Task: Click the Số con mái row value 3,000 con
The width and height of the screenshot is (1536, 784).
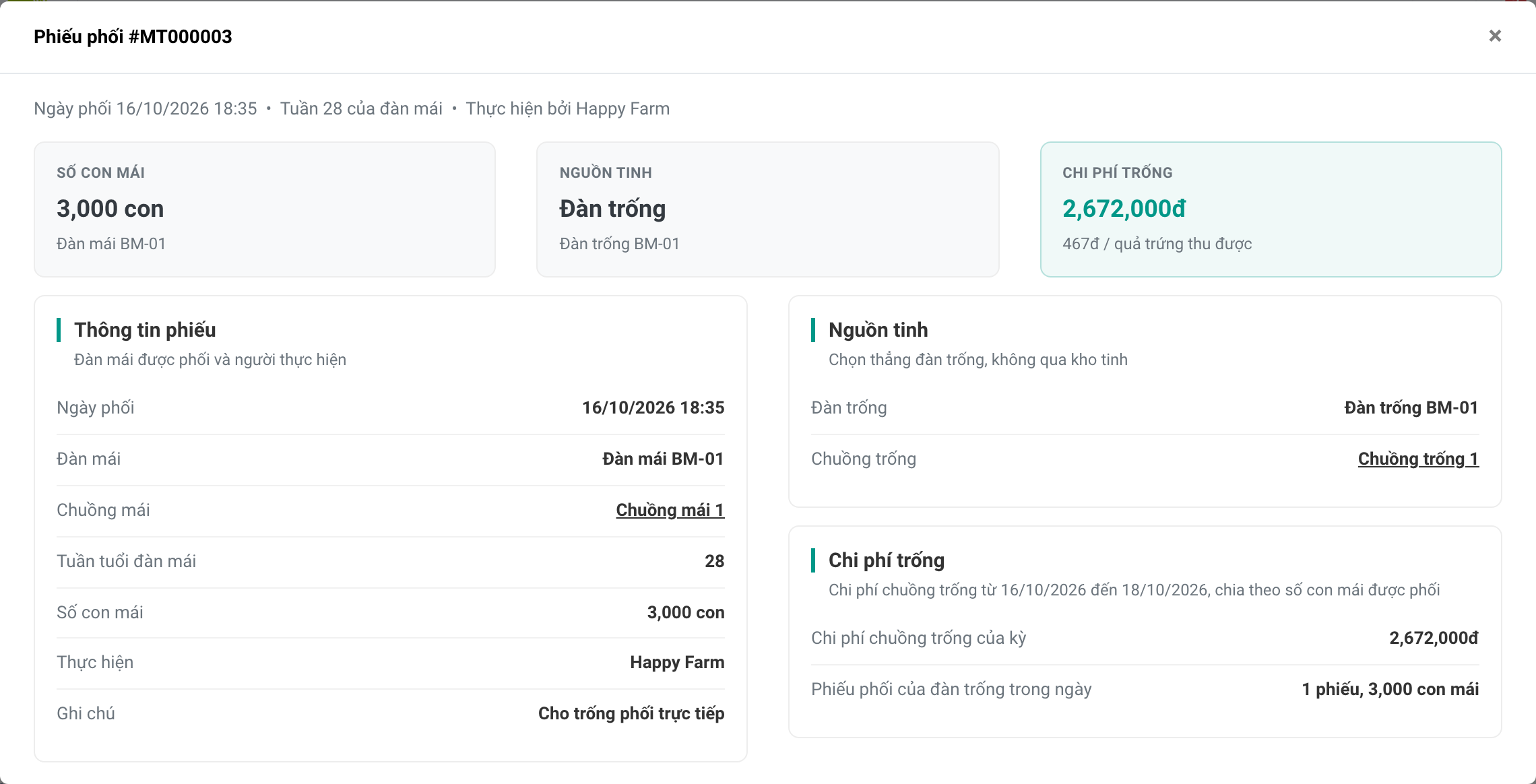Action: tap(686, 612)
